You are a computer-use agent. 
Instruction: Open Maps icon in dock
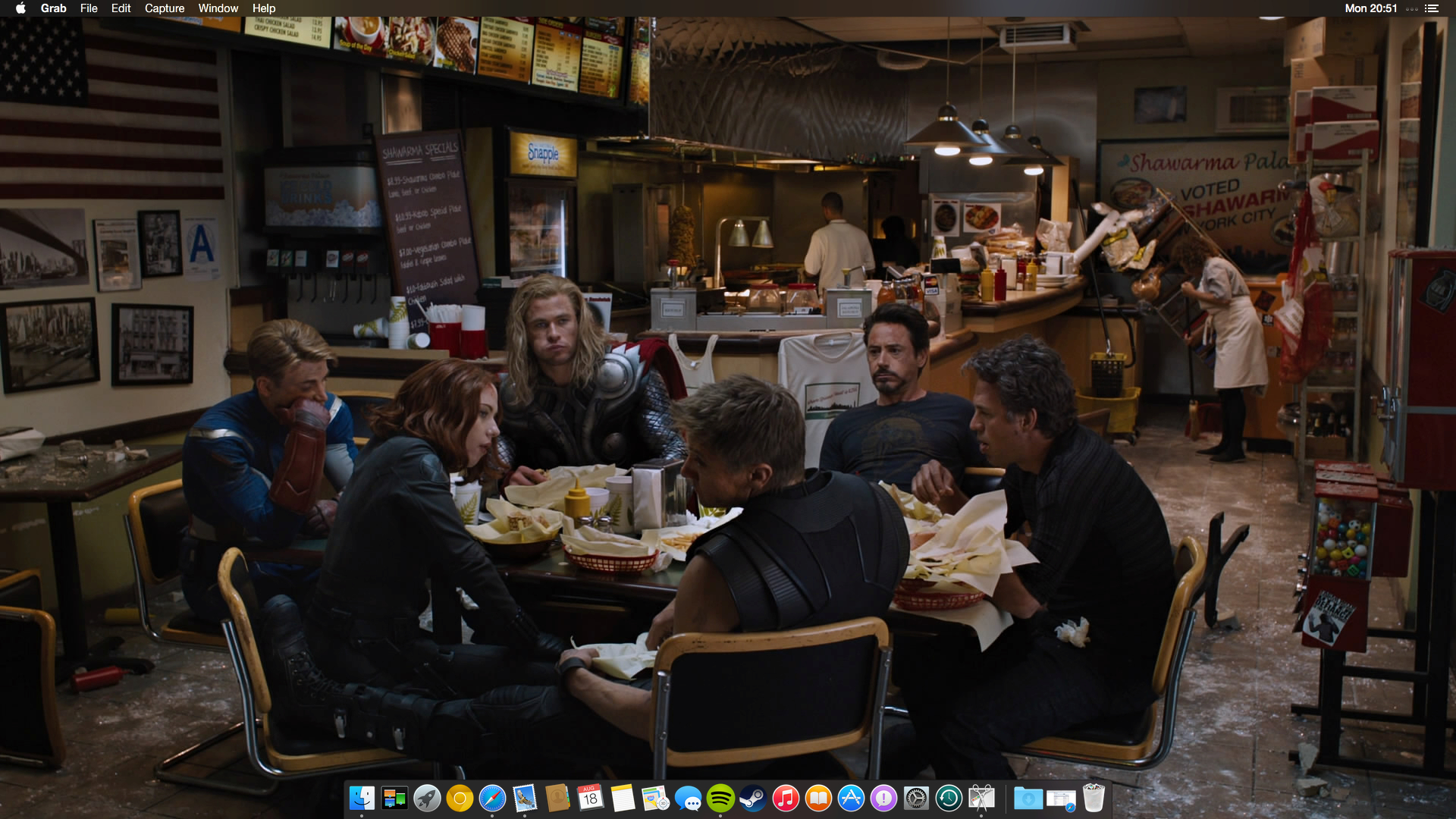click(655, 798)
